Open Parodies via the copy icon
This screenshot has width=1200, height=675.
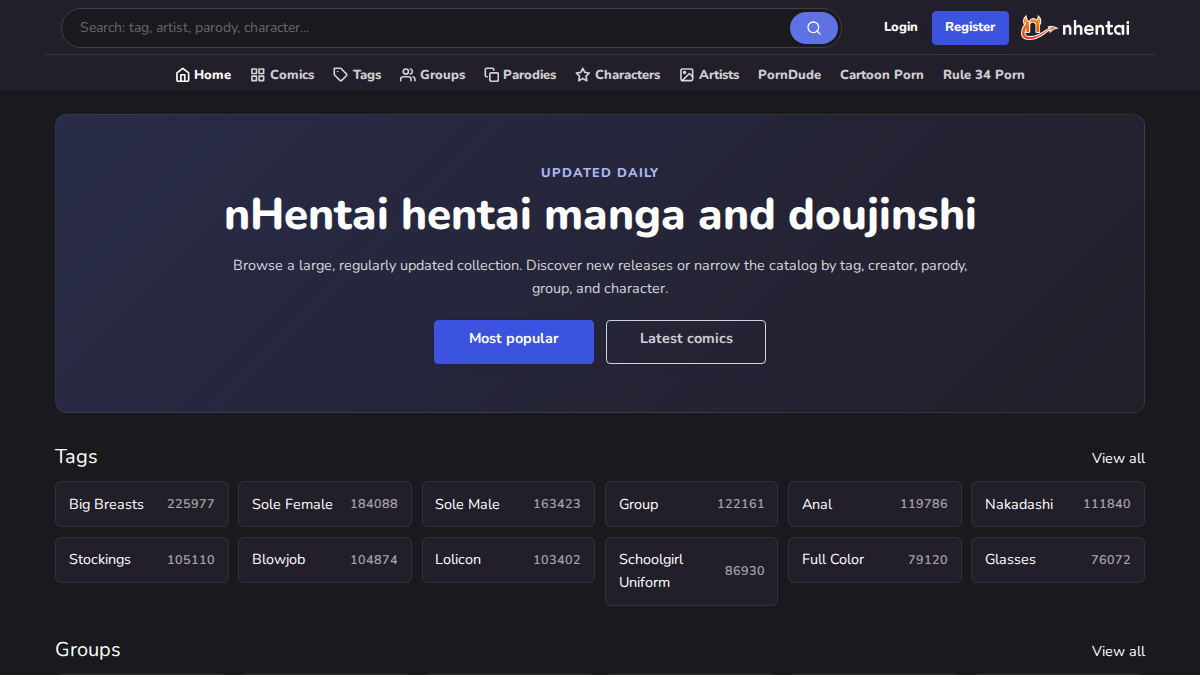tap(520, 75)
